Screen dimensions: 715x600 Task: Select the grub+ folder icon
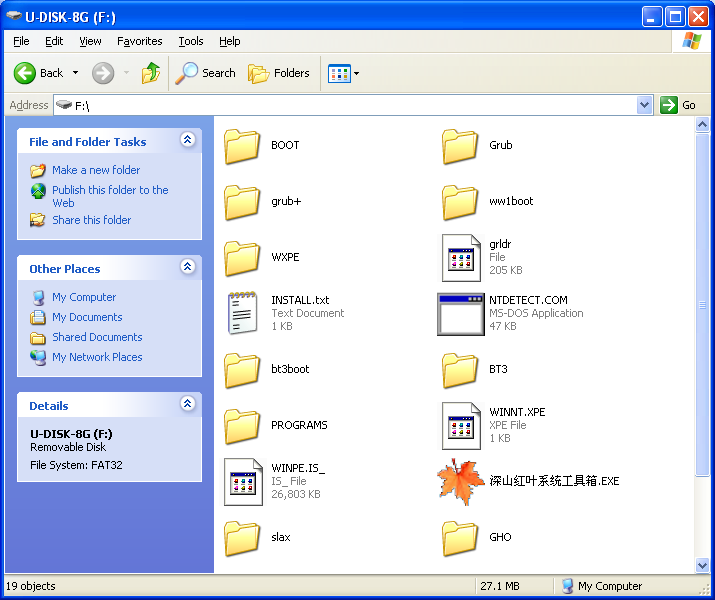[242, 202]
